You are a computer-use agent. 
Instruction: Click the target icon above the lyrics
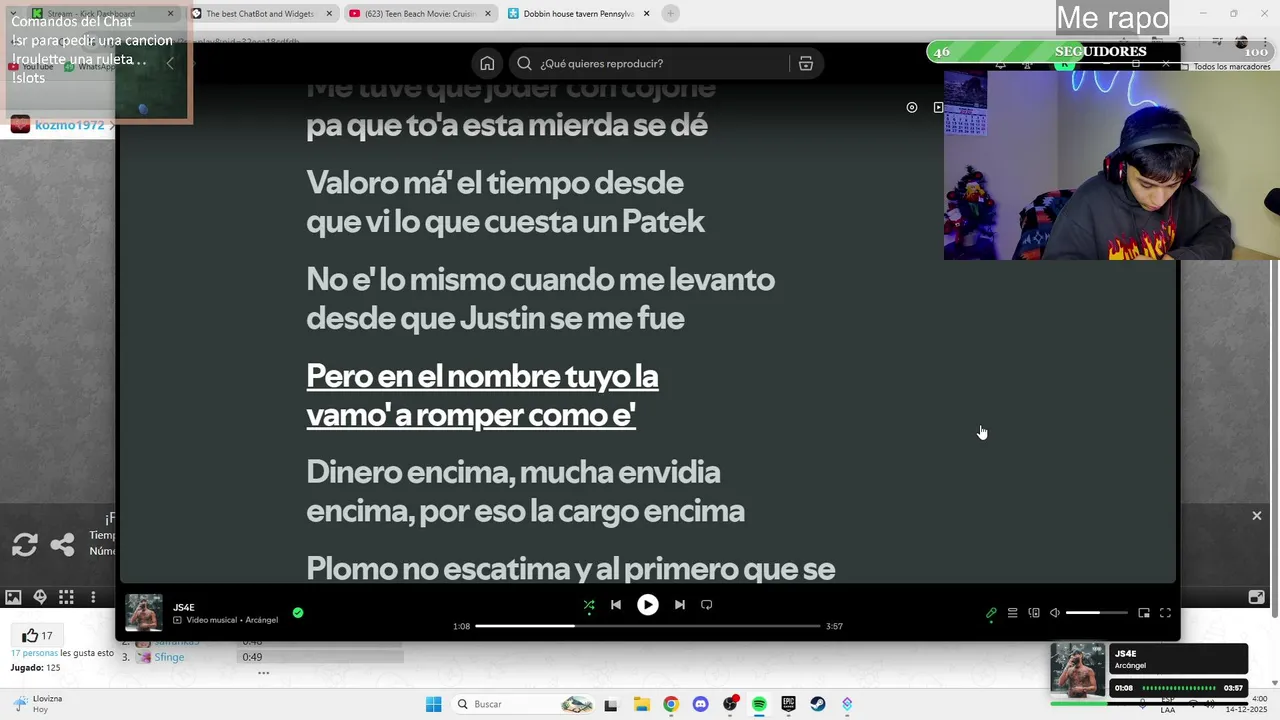click(x=912, y=107)
